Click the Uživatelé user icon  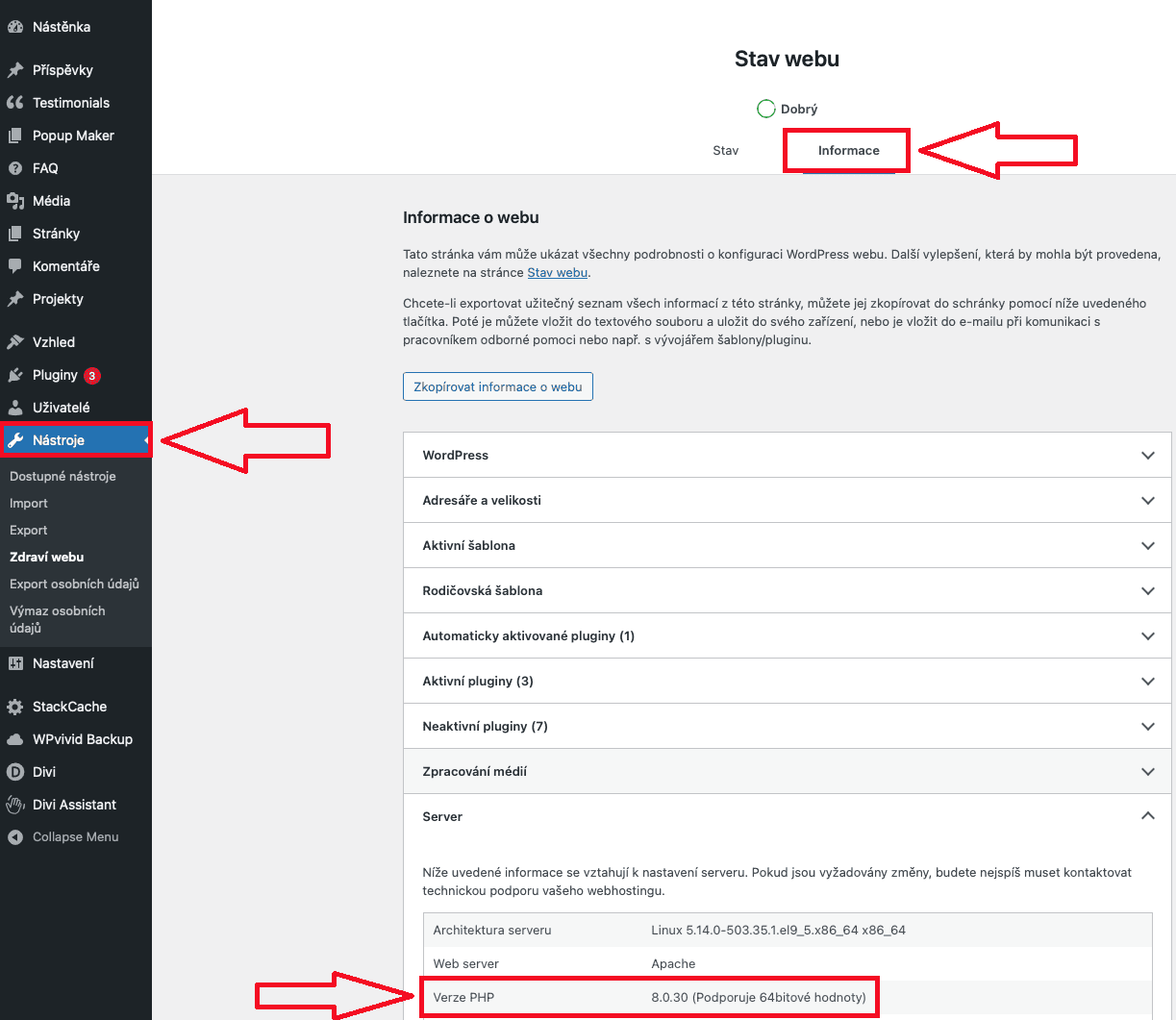point(15,408)
